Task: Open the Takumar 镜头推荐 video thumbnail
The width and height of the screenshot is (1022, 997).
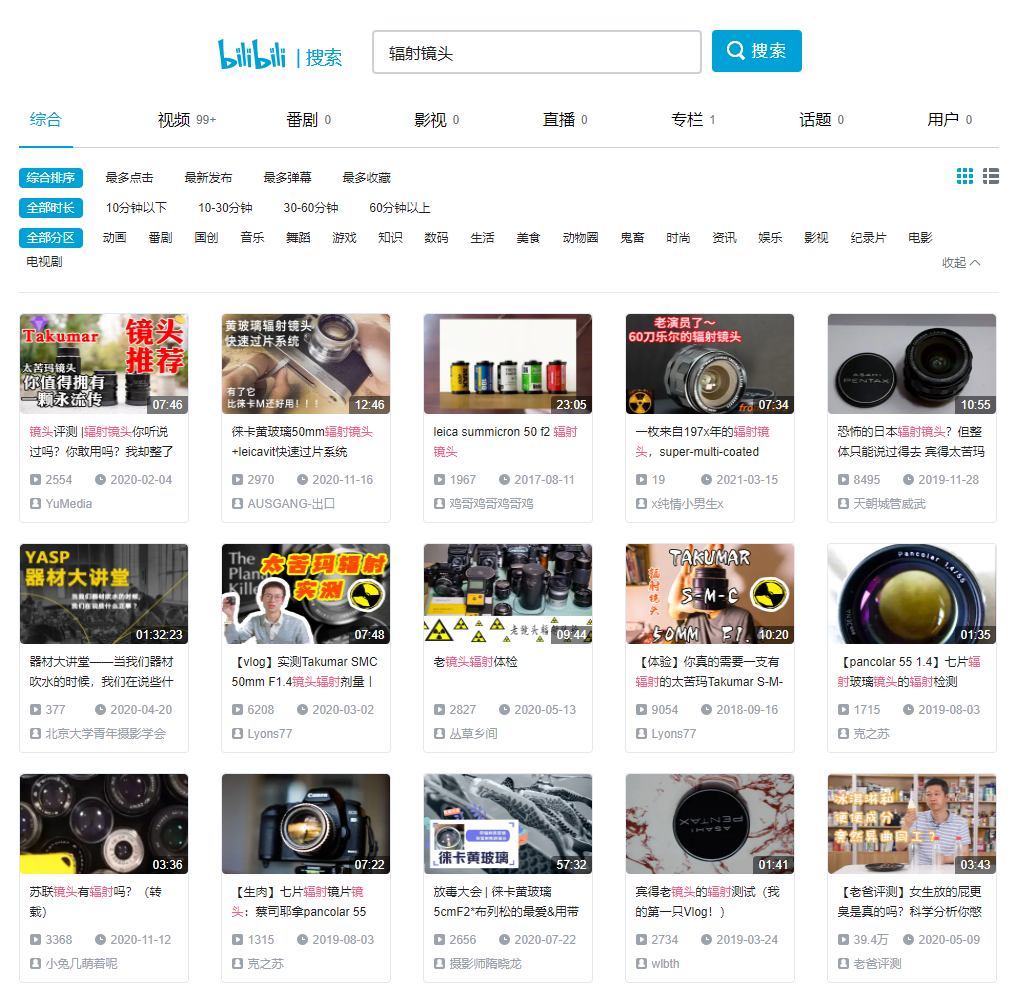Action: (x=104, y=364)
